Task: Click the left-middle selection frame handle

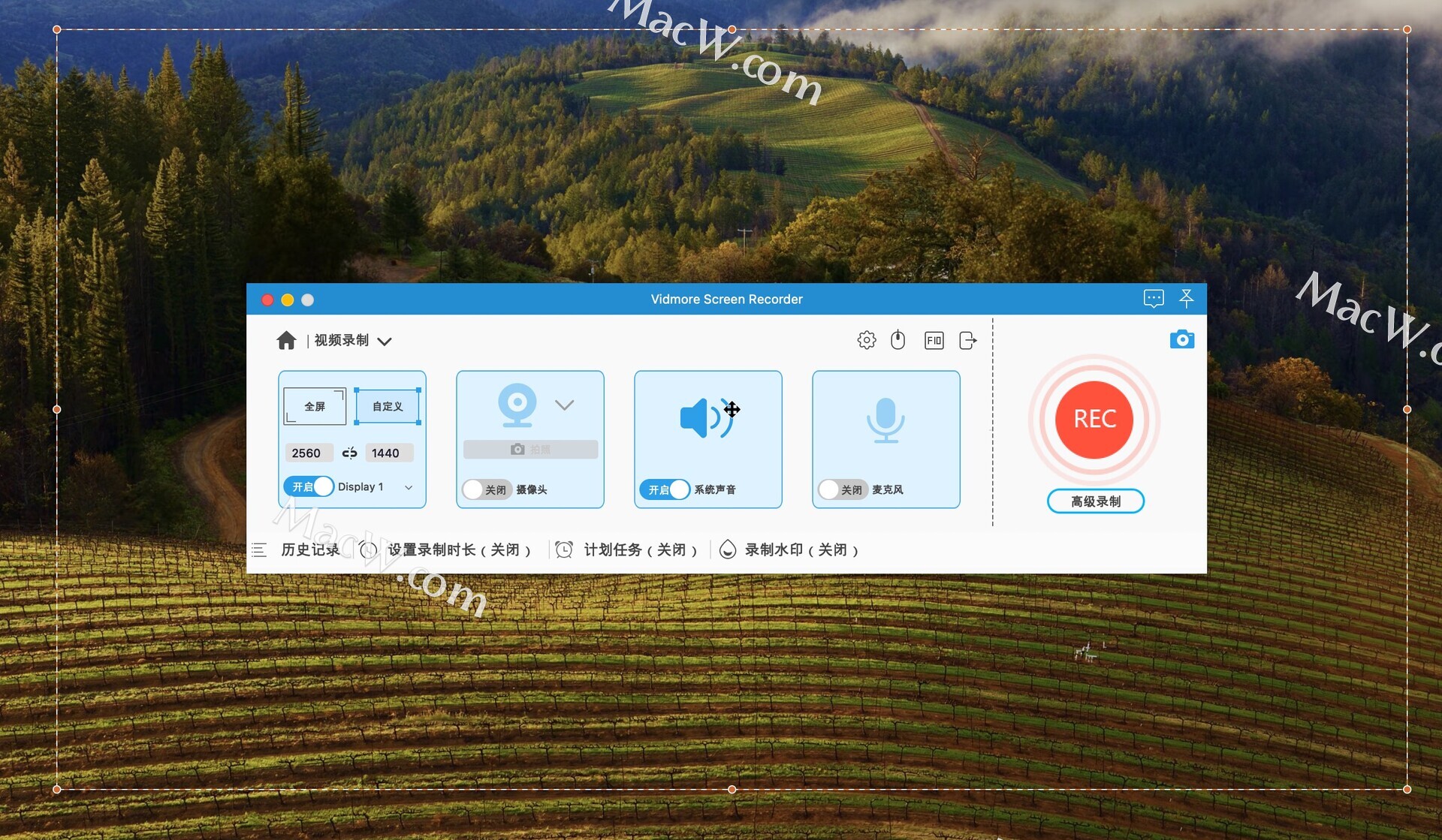Action: [x=57, y=409]
